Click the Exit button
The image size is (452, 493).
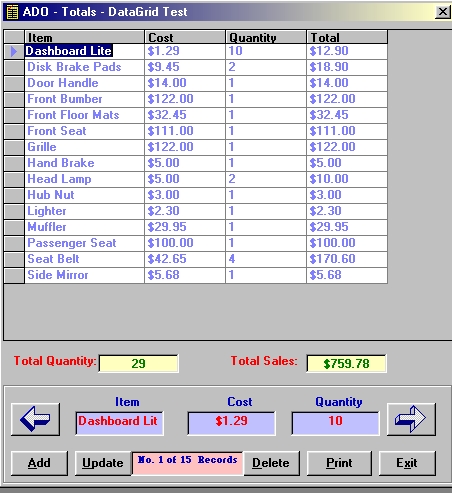407,463
